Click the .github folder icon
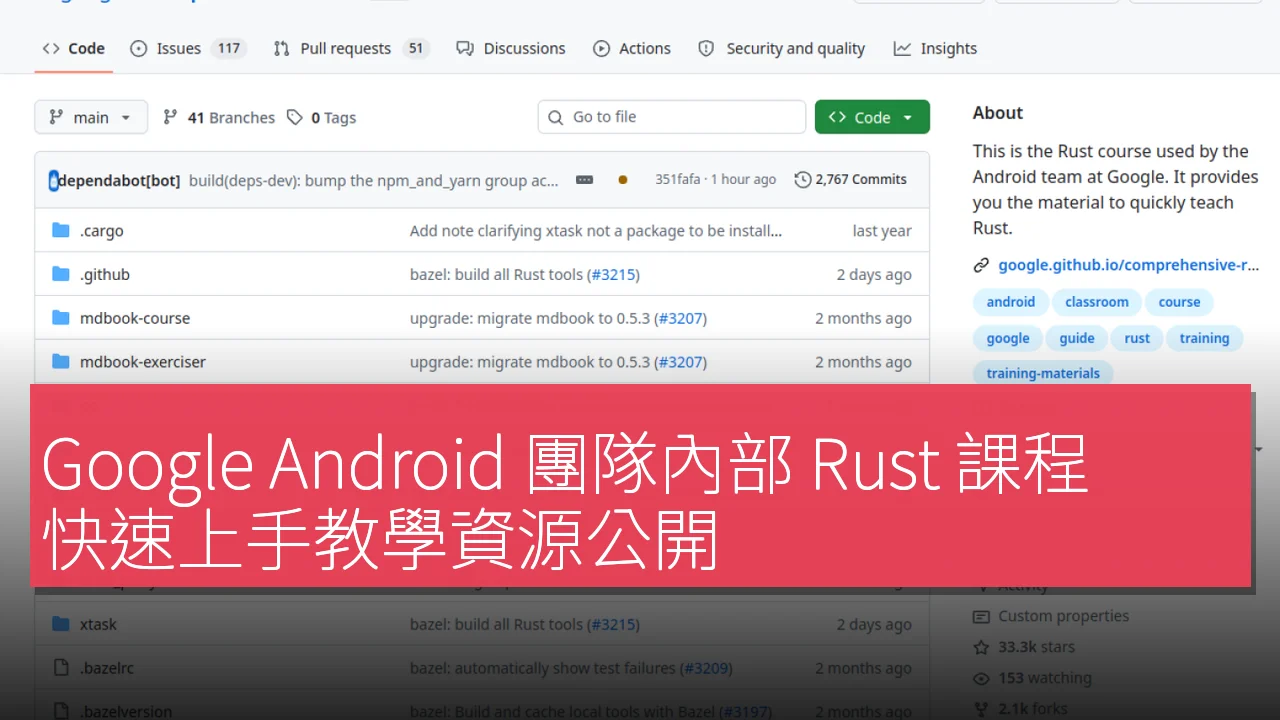 [60, 274]
